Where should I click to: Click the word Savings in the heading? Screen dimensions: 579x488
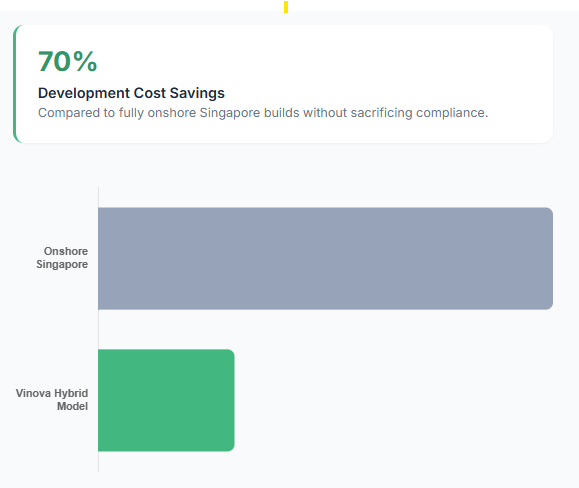pos(197,93)
